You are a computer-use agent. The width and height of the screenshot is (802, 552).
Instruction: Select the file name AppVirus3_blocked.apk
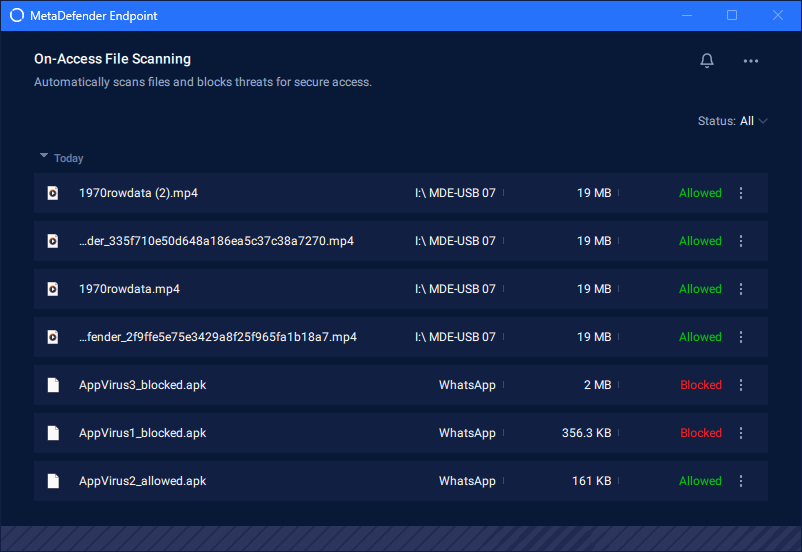coord(142,385)
